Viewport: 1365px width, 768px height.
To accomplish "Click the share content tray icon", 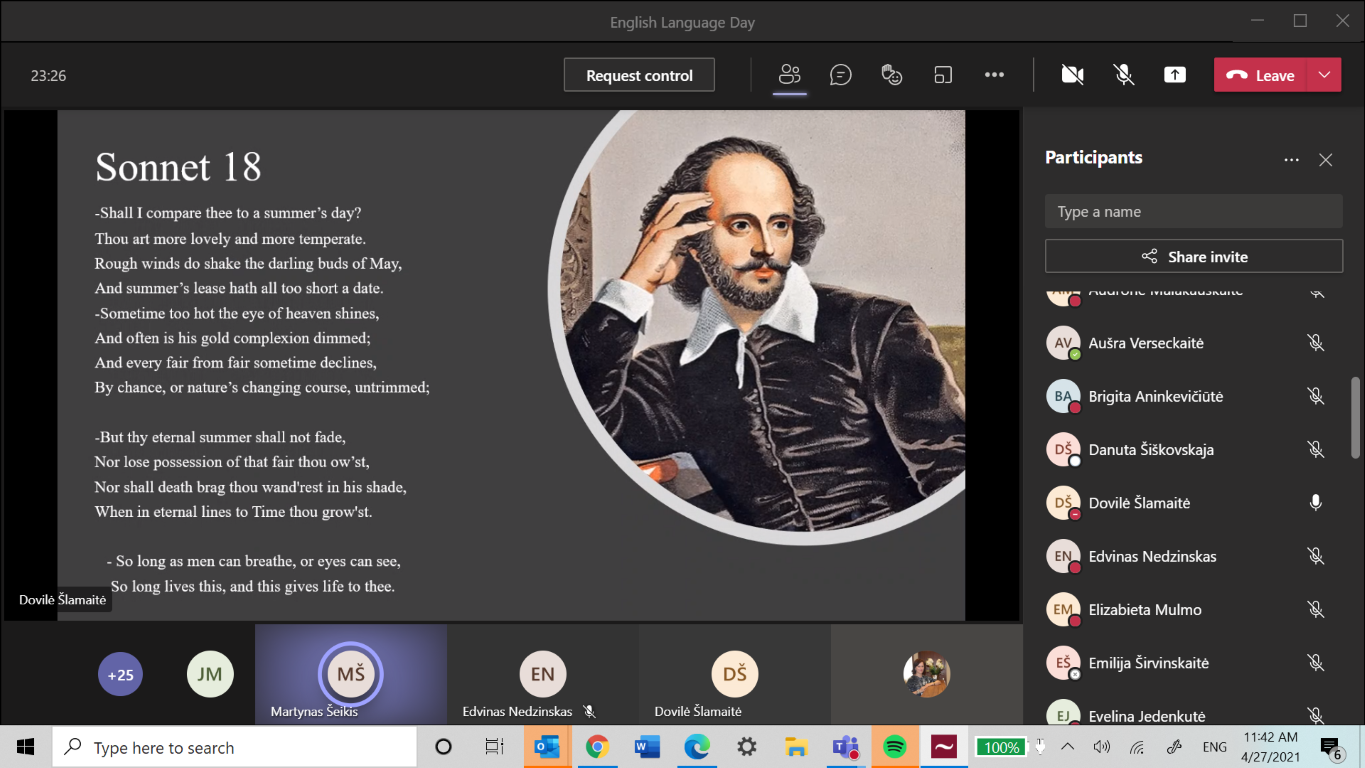I will [1175, 75].
